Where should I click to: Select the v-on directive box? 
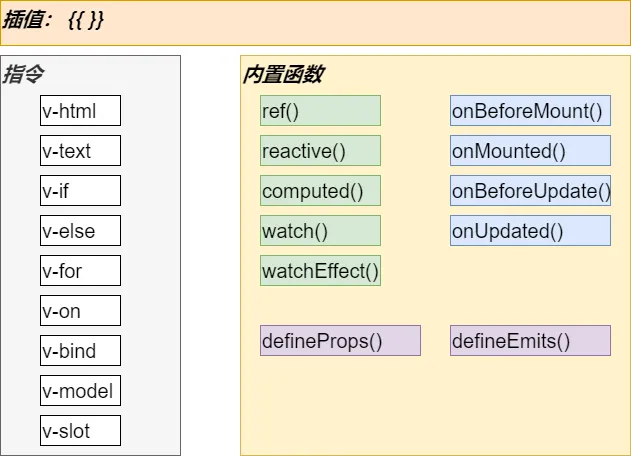(80, 311)
